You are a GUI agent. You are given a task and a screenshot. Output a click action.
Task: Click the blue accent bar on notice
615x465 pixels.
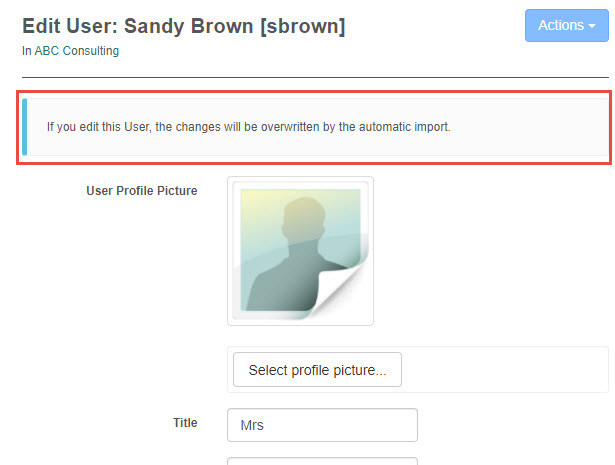click(x=25, y=127)
